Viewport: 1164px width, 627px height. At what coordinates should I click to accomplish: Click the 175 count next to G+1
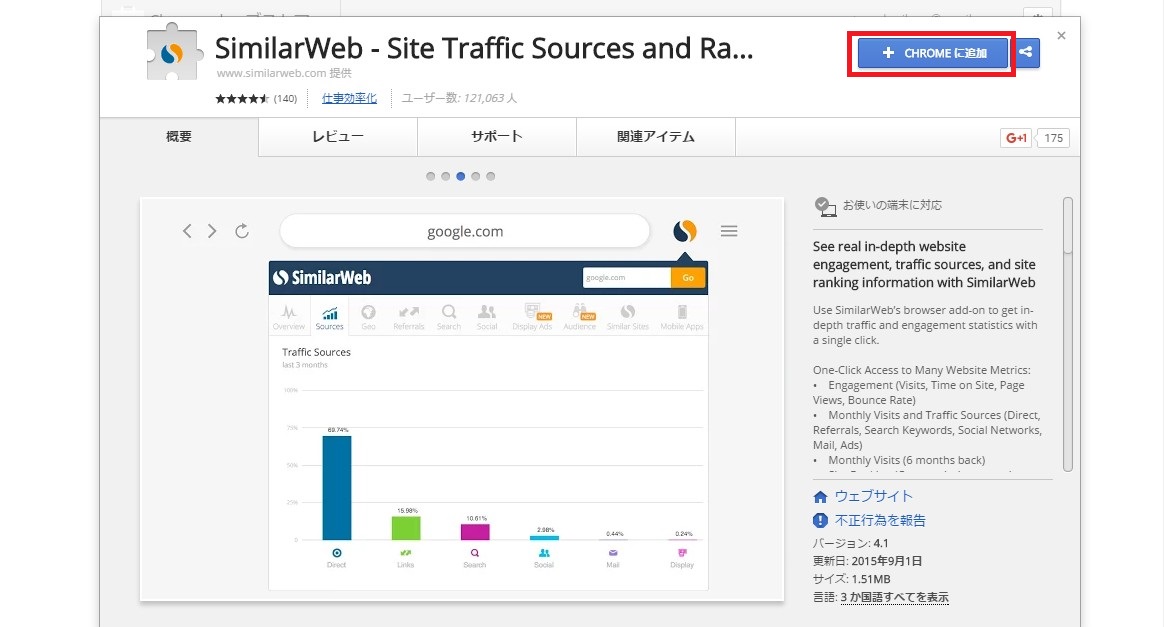tap(1053, 137)
